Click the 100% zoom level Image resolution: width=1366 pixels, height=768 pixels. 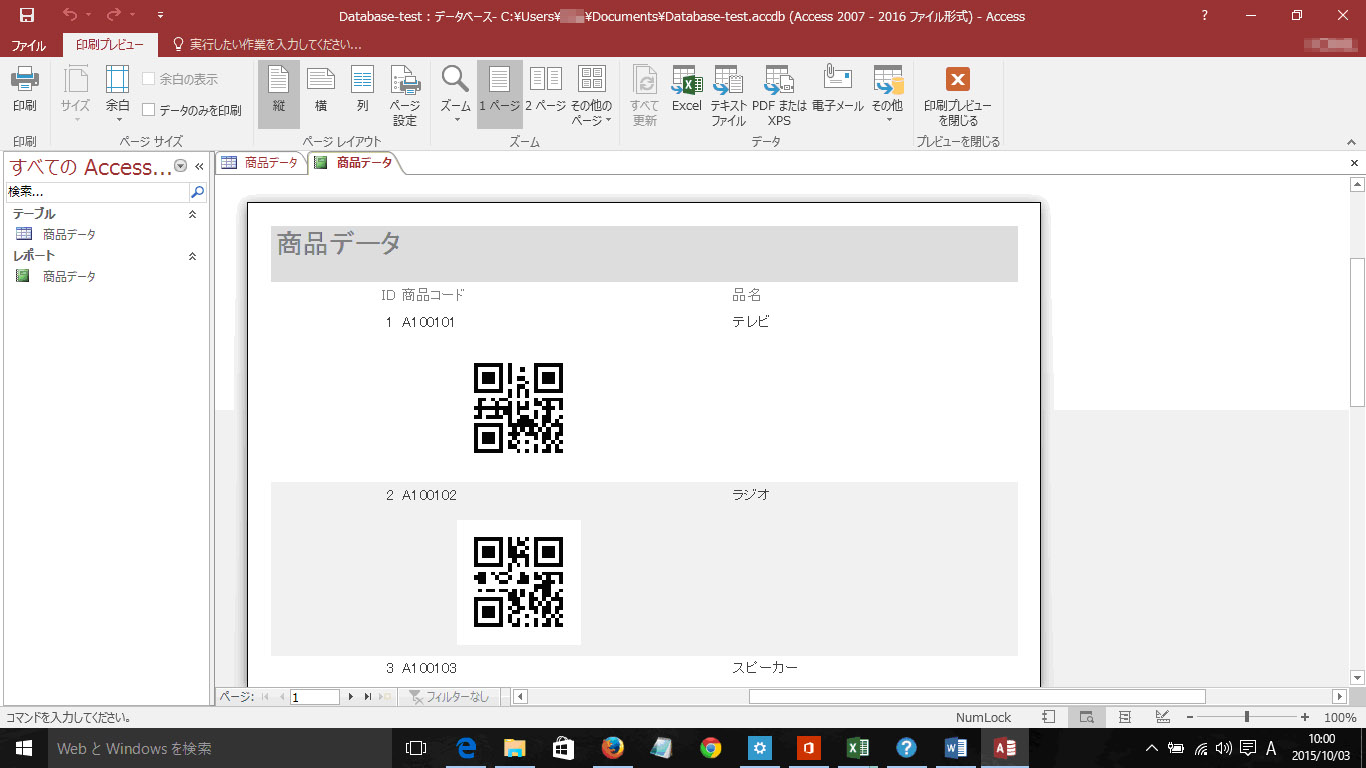[x=1339, y=717]
